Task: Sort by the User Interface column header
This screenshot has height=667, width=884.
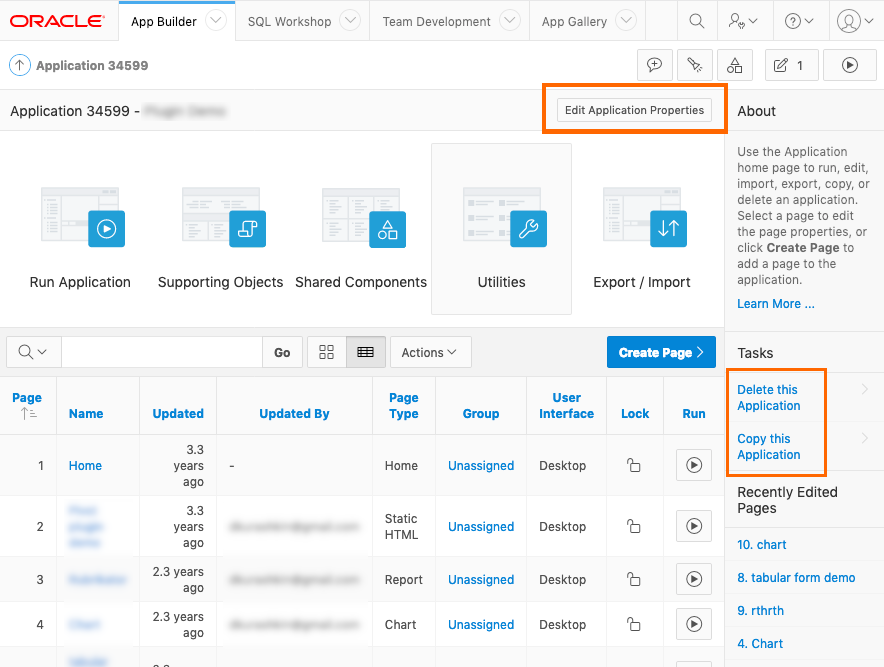Action: [567, 405]
